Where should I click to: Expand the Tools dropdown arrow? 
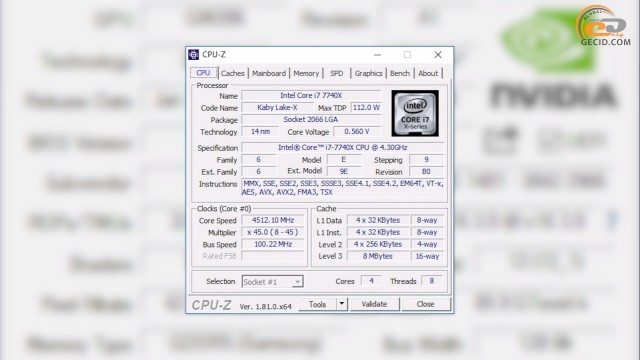tap(342, 304)
